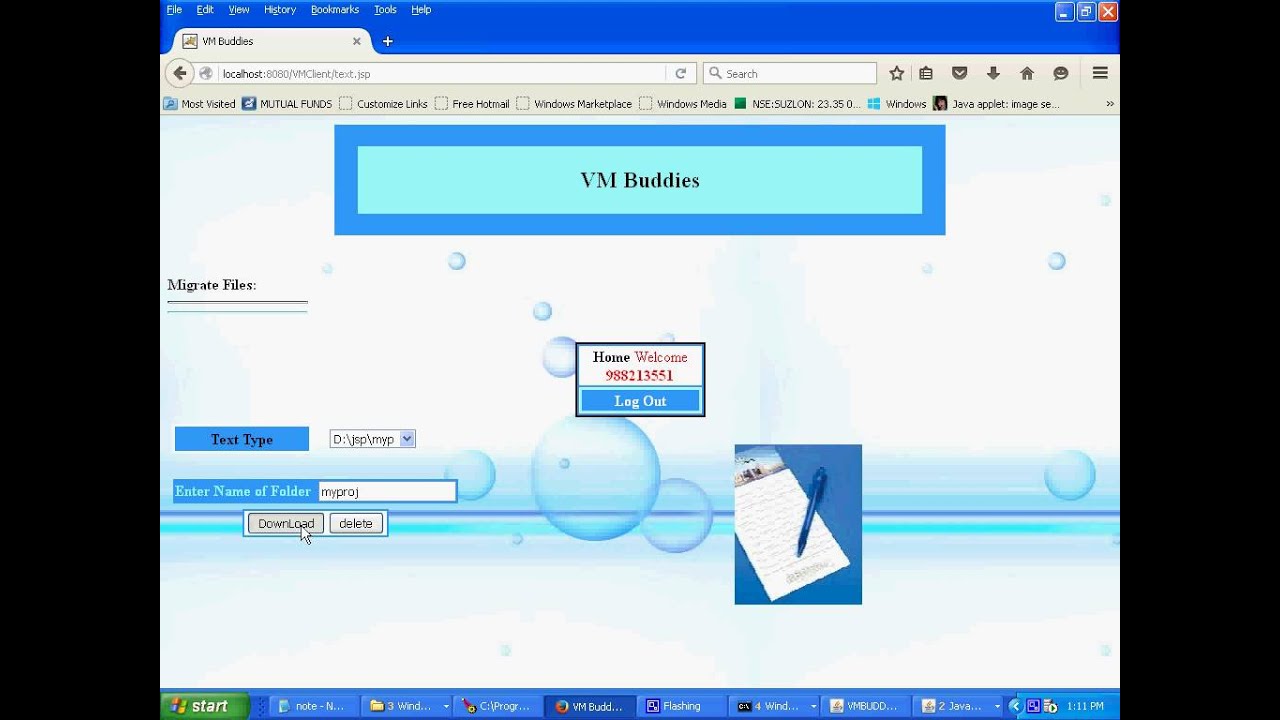
Task: Open the Windows bookmark with logo
Action: pyautogui.click(x=897, y=104)
